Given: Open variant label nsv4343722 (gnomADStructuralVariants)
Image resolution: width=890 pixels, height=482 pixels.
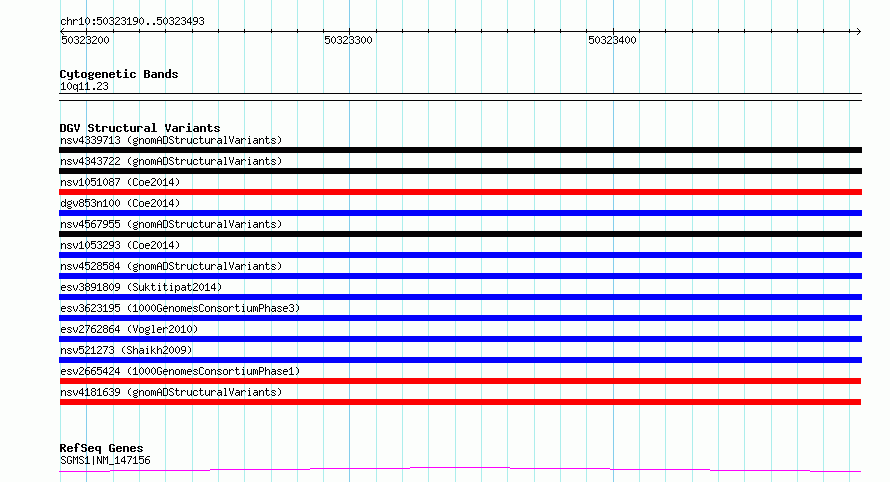Looking at the screenshot, I should point(171,161).
